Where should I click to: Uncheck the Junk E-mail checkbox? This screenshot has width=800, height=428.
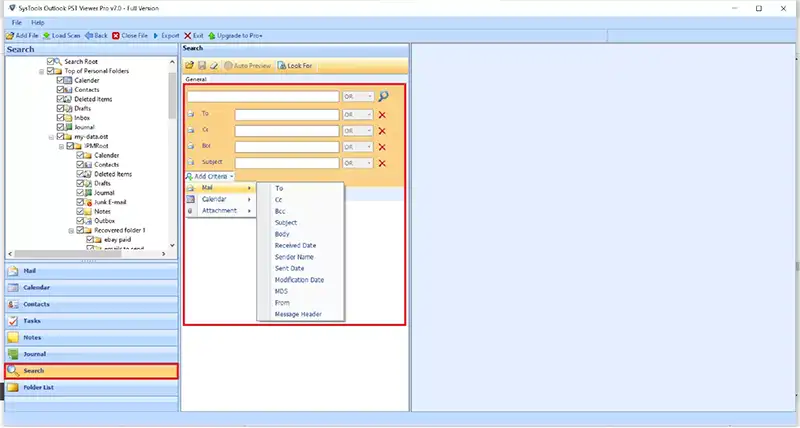coord(80,202)
